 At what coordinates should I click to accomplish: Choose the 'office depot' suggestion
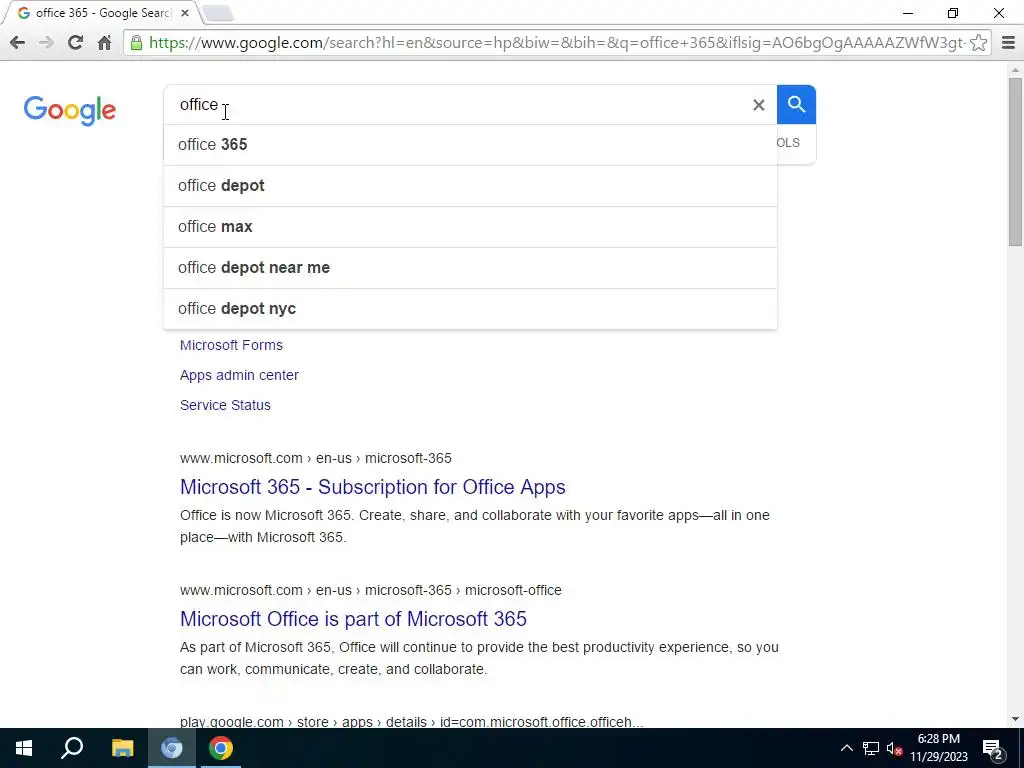coord(470,185)
